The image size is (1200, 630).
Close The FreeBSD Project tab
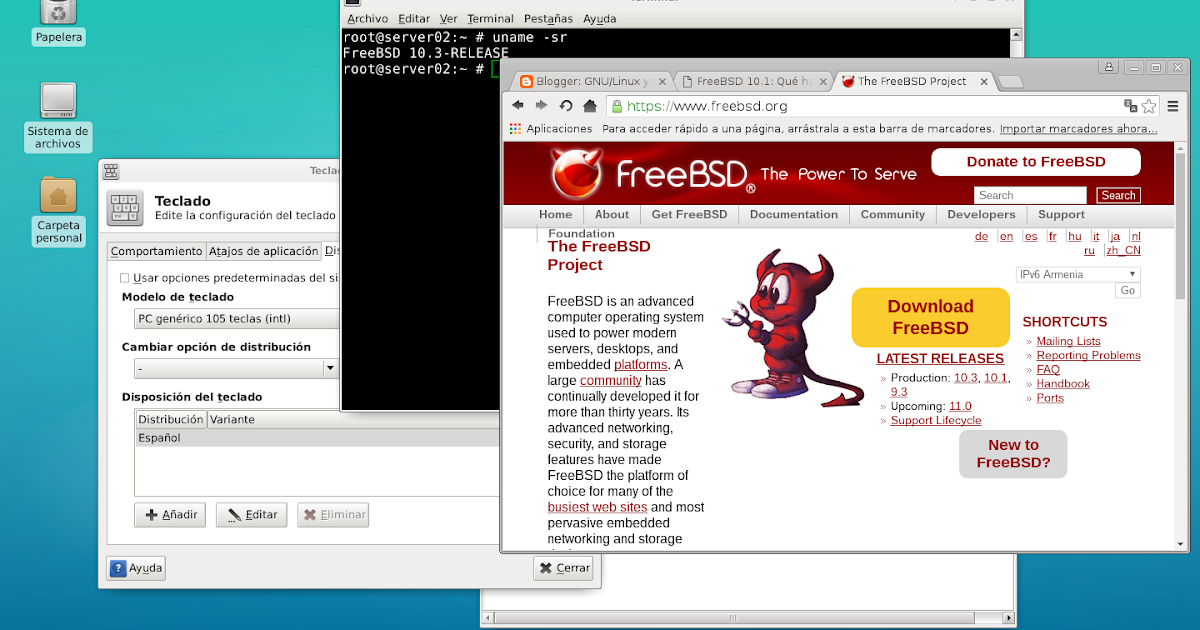[984, 82]
